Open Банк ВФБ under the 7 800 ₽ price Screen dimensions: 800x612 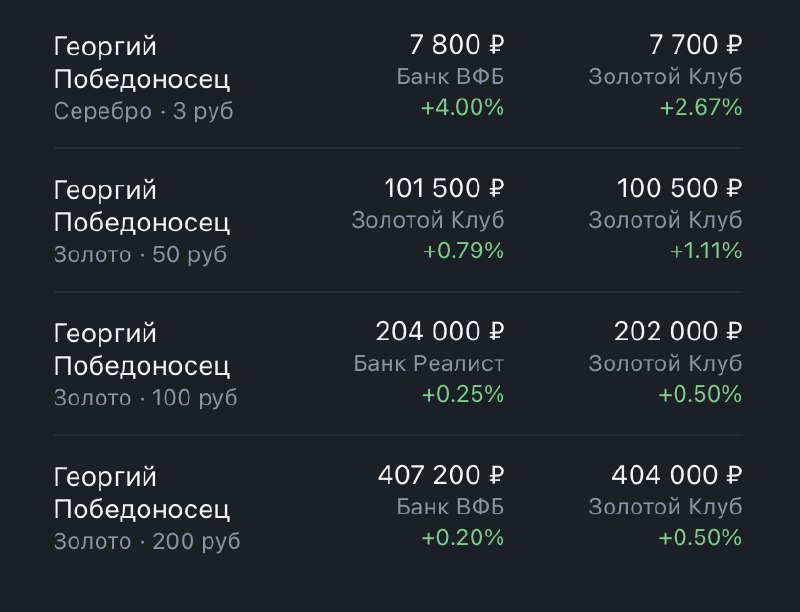click(x=450, y=77)
